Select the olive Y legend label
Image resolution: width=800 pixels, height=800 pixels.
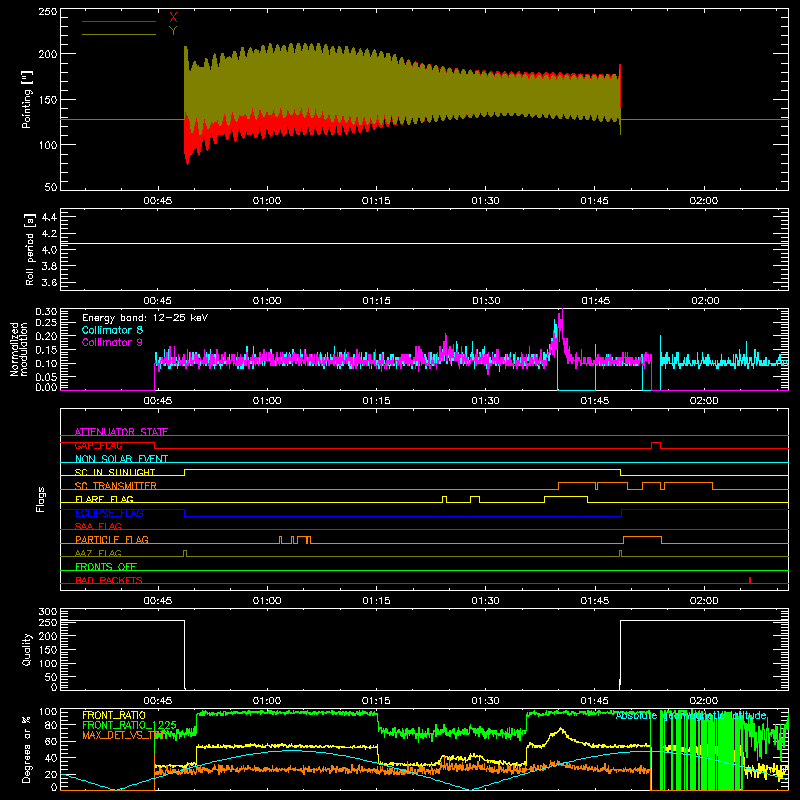173,30
